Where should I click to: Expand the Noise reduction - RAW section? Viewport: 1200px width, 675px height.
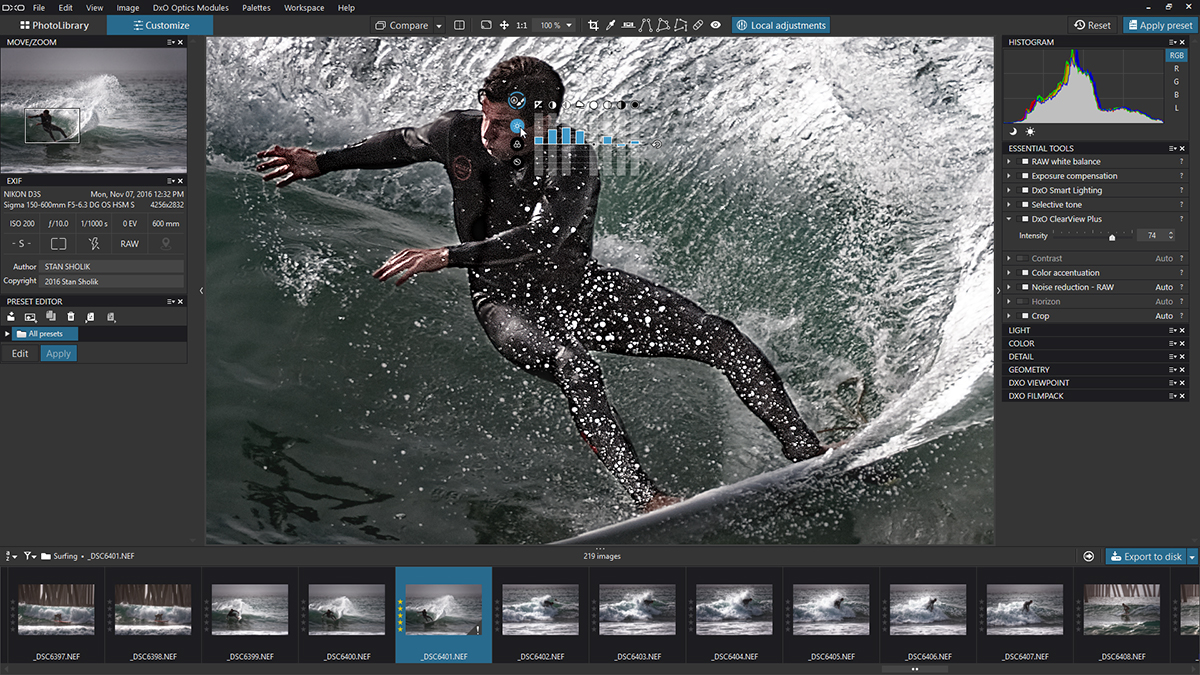[1011, 287]
